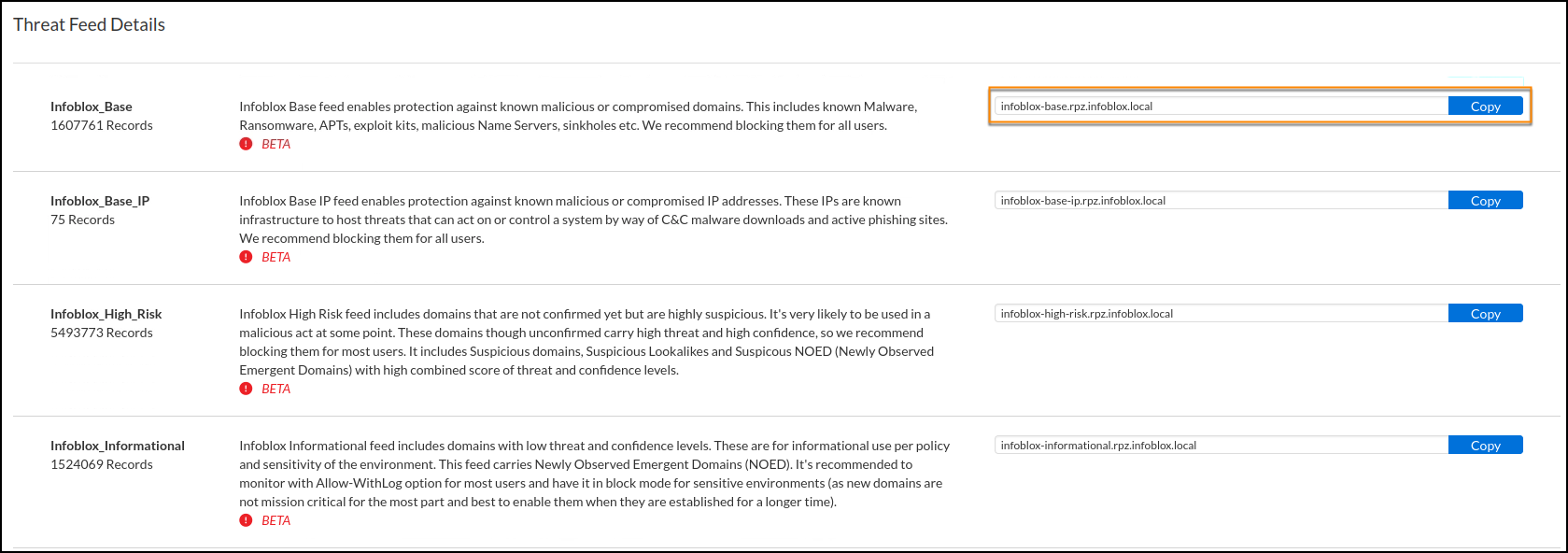Click the BETA label for Infoblox_Base_IP
1568x553 pixels.
pos(276,257)
